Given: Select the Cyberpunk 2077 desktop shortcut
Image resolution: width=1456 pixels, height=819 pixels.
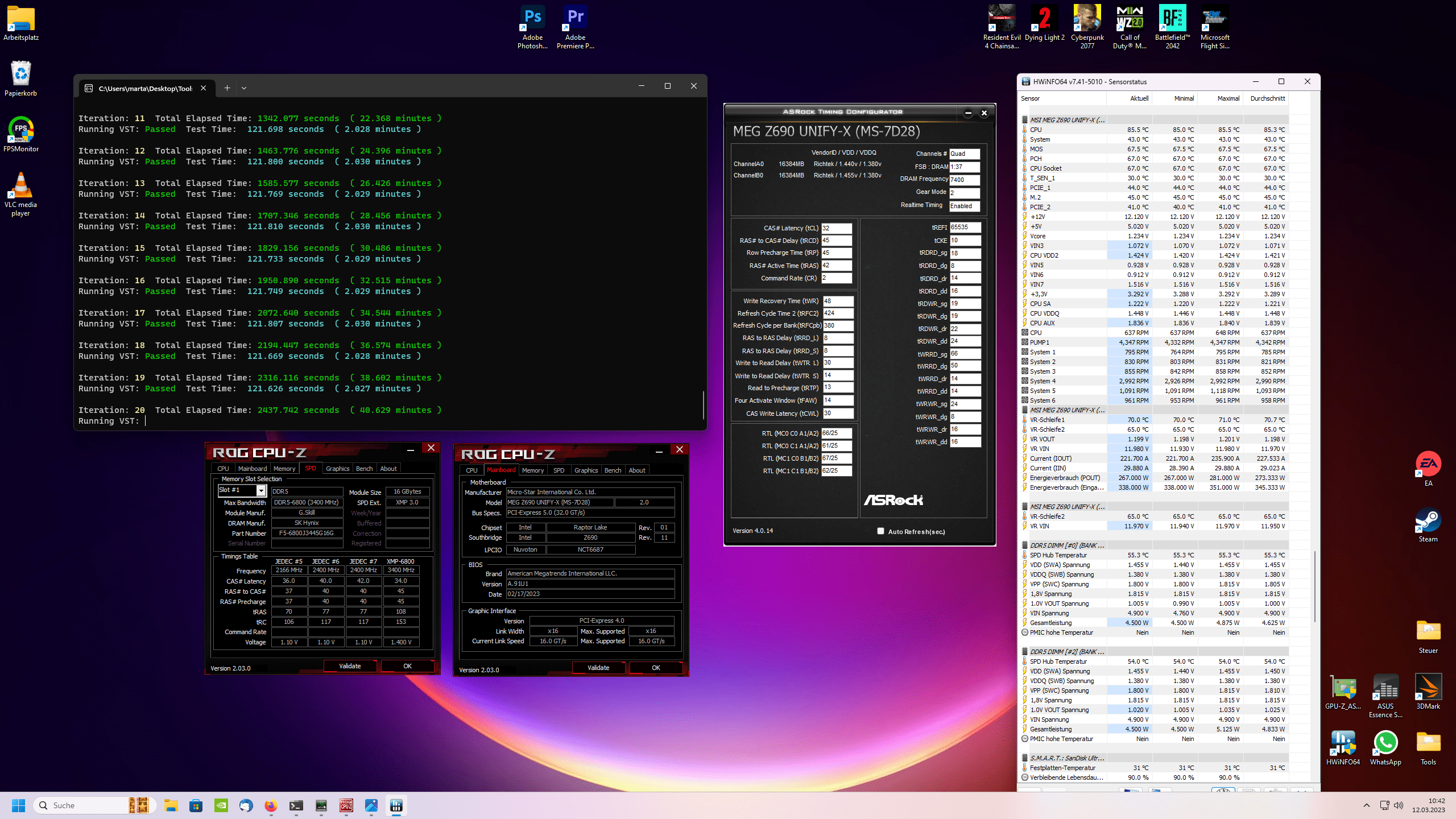Looking at the screenshot, I should (x=1087, y=27).
